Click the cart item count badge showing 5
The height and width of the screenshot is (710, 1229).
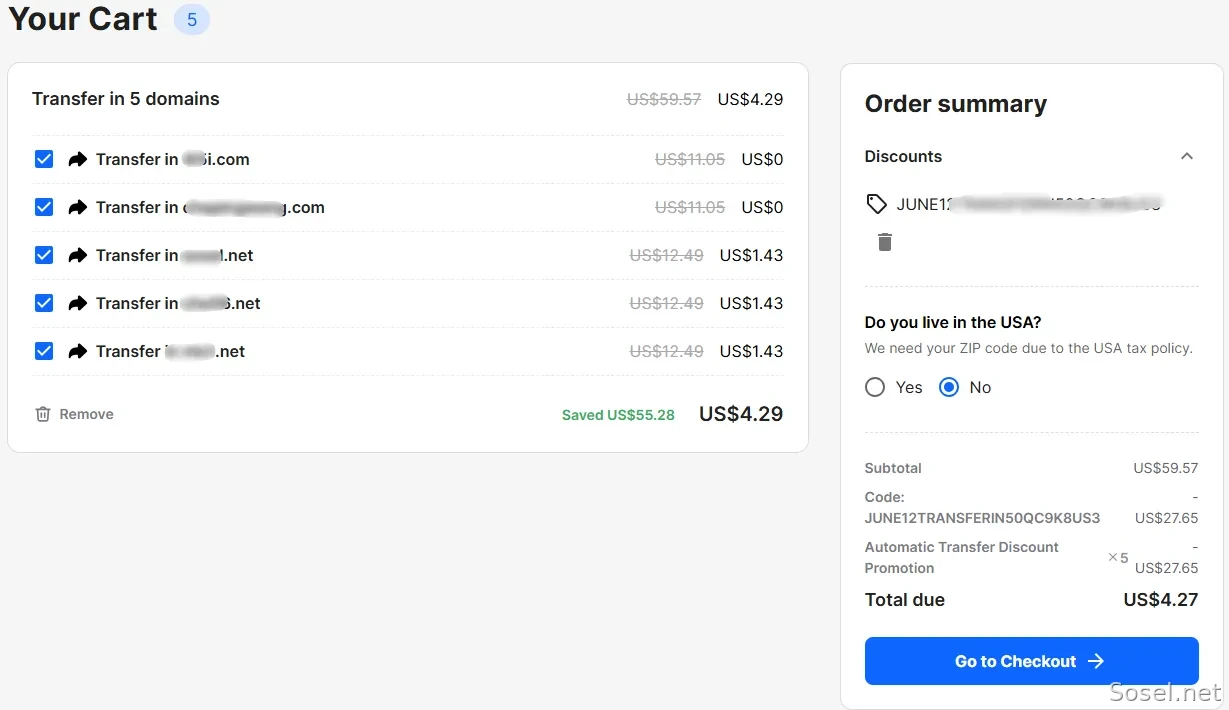click(192, 19)
